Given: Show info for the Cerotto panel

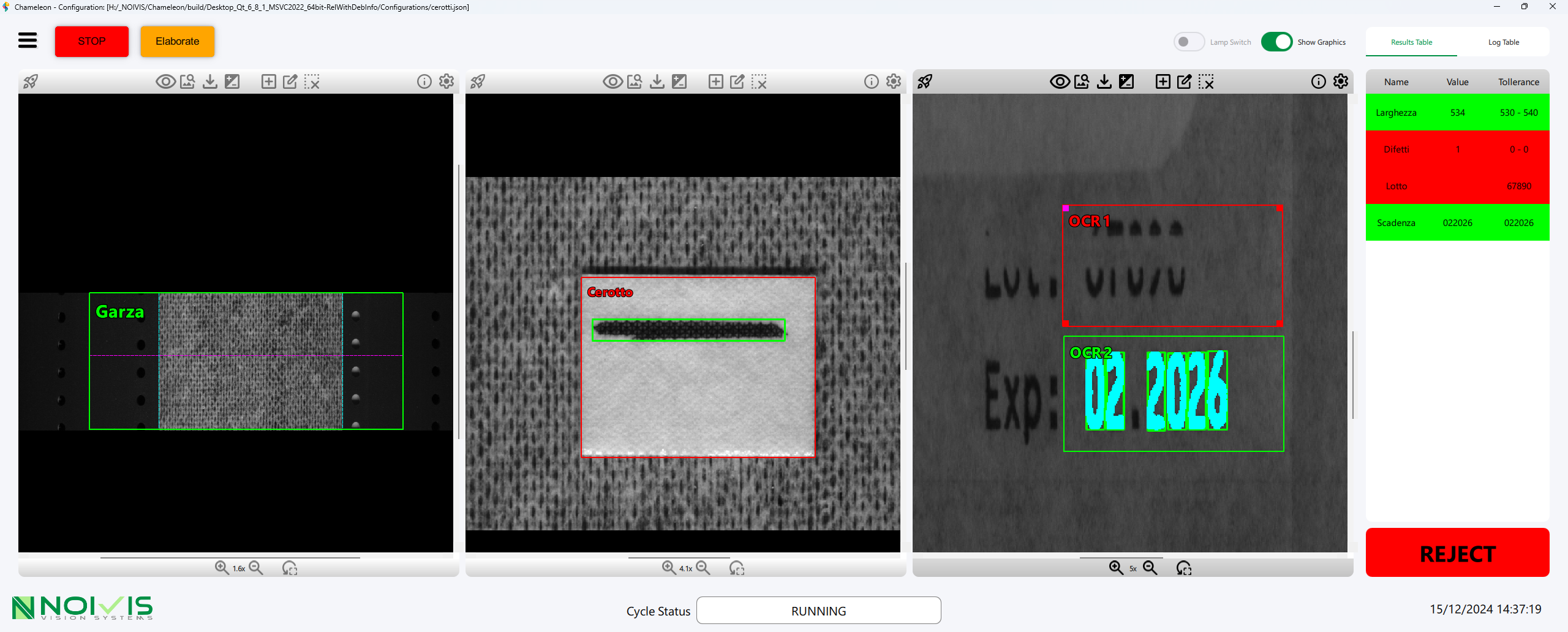Looking at the screenshot, I should point(872,81).
